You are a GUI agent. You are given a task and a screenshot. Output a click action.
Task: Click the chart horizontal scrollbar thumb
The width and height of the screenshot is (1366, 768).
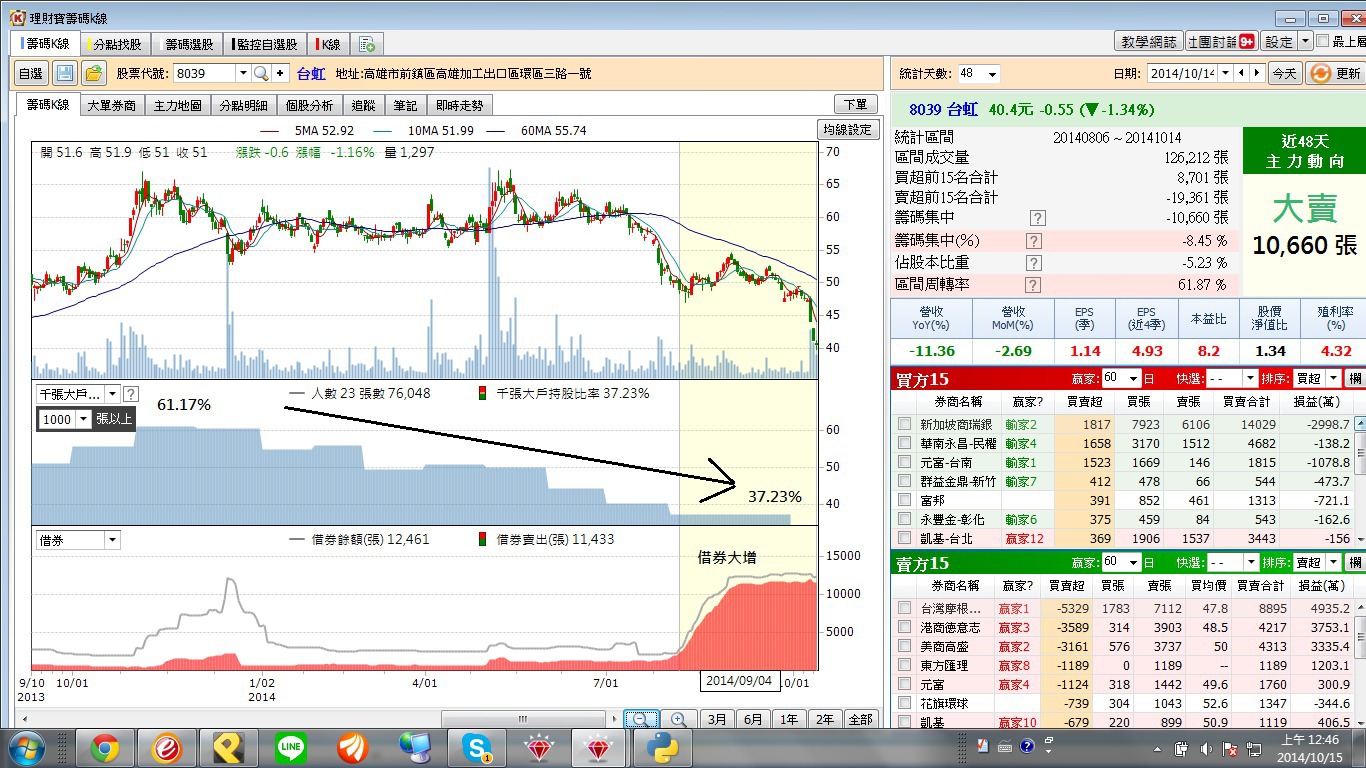tap(524, 719)
